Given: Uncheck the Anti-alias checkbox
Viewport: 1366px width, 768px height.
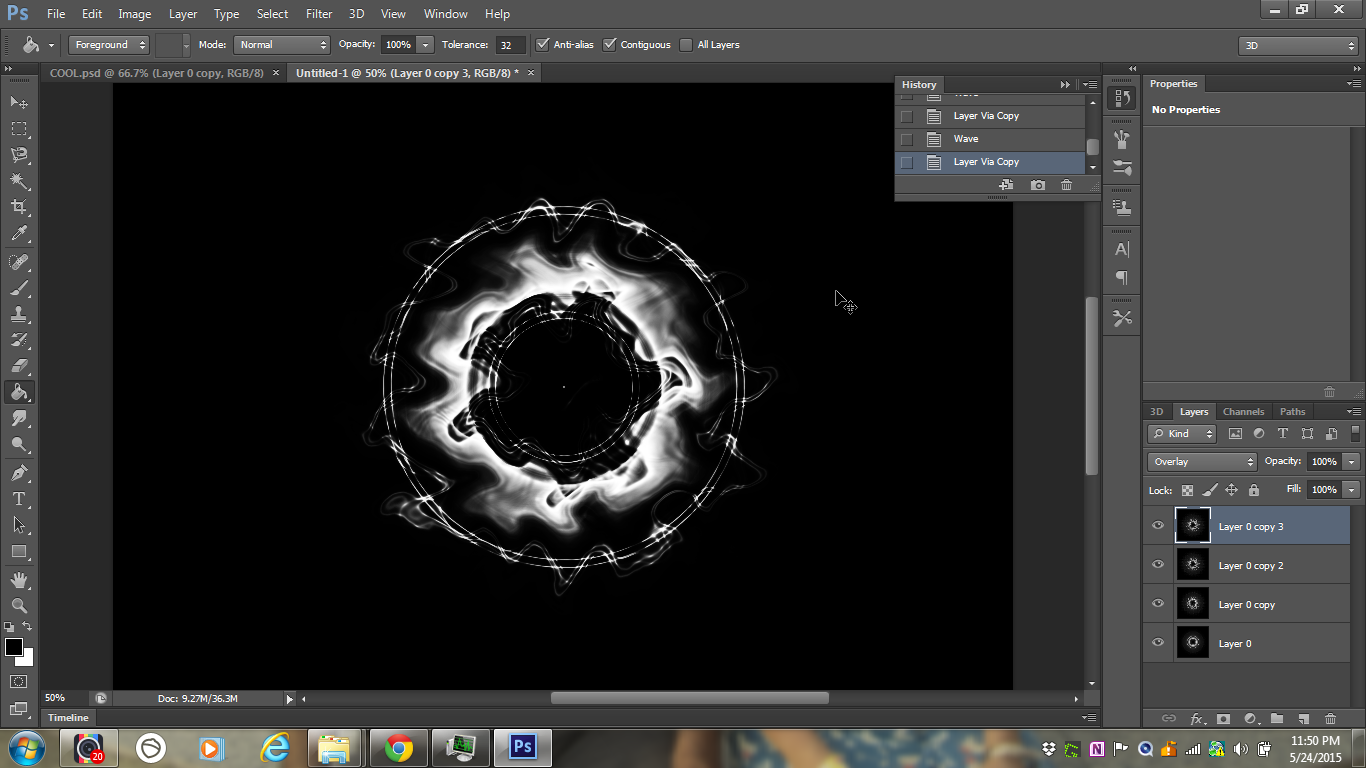Looking at the screenshot, I should click(x=543, y=44).
